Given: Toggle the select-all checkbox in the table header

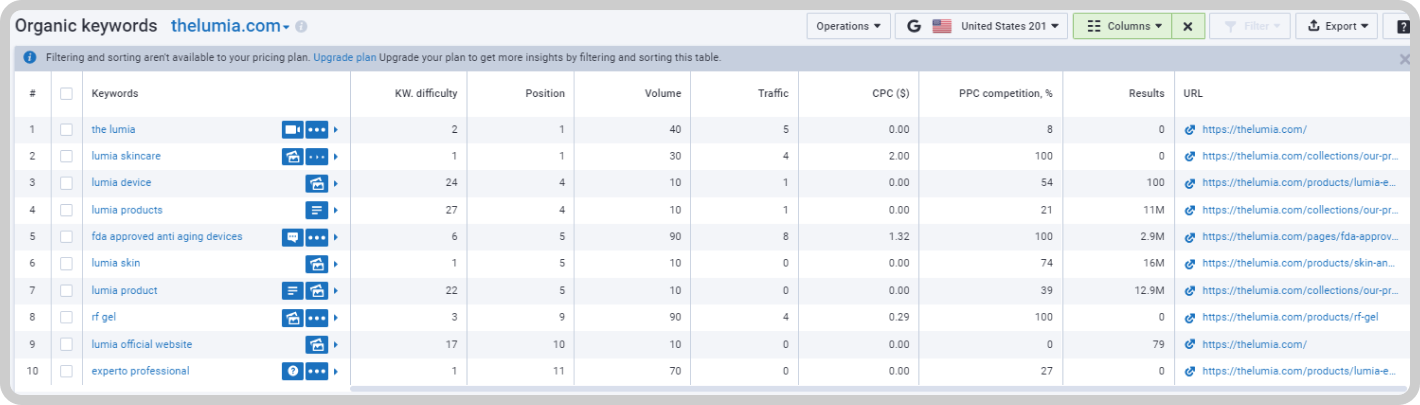Looking at the screenshot, I should pos(66,94).
